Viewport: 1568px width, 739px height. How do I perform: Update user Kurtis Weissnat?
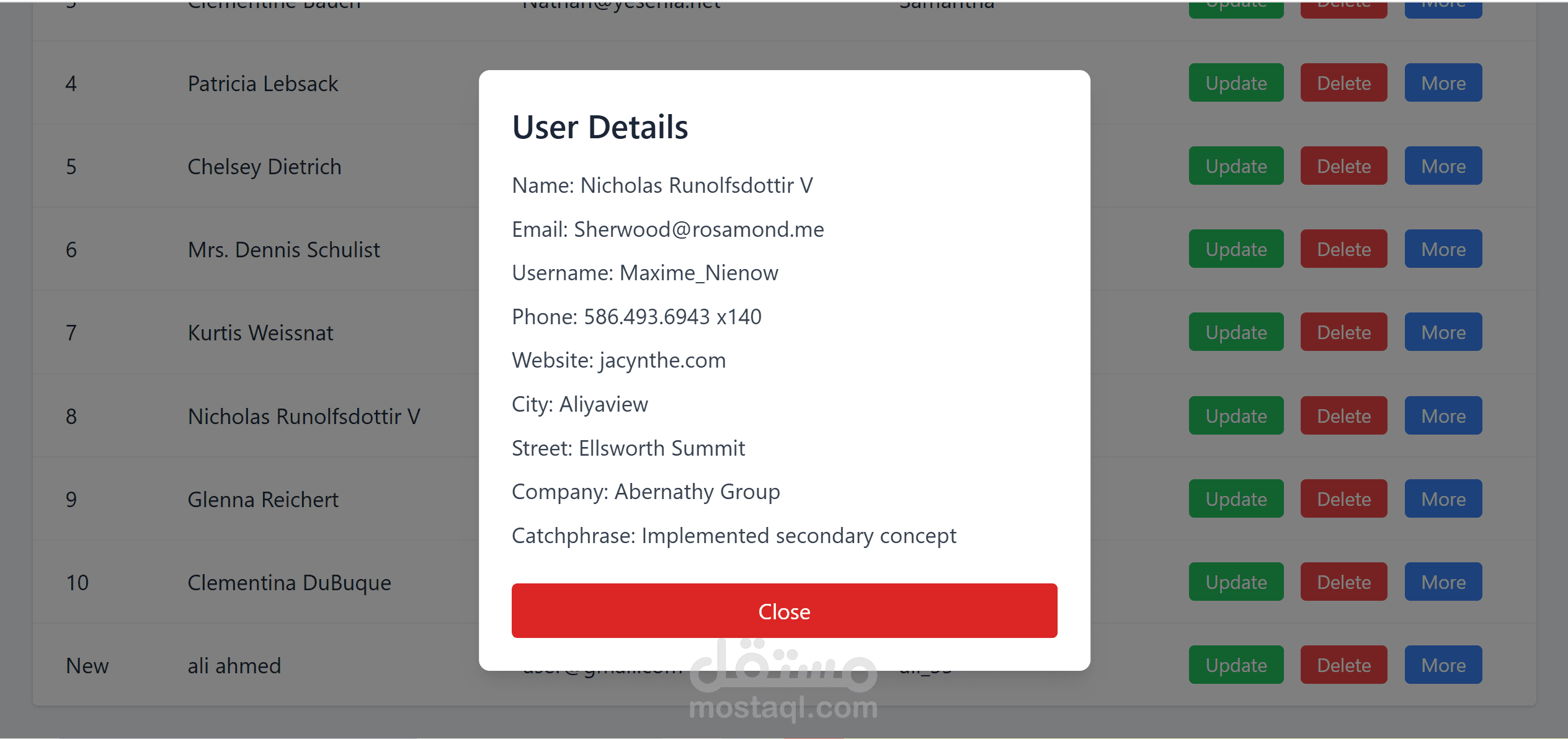click(x=1236, y=332)
